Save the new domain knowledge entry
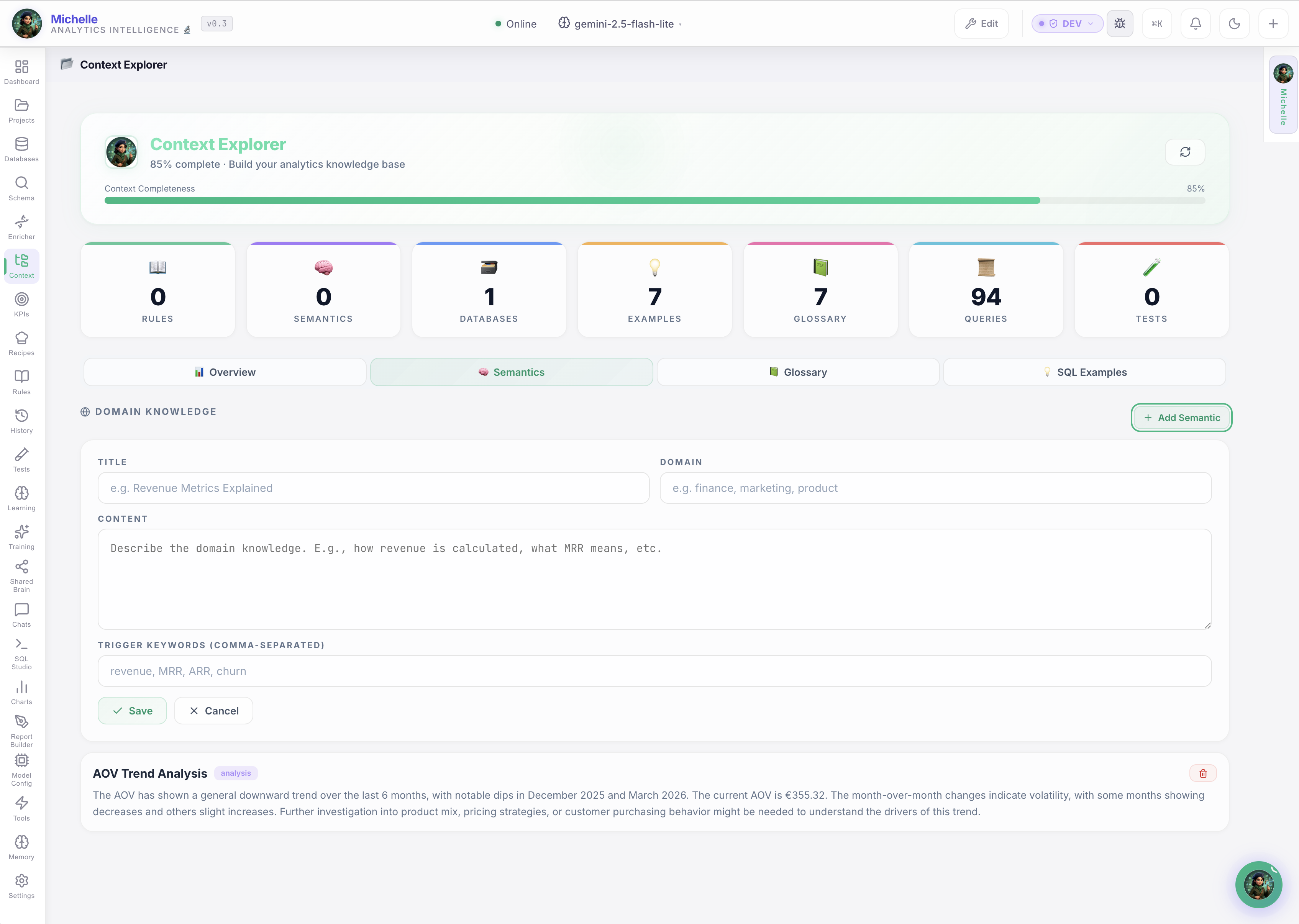This screenshot has height=924, width=1299. (x=132, y=710)
